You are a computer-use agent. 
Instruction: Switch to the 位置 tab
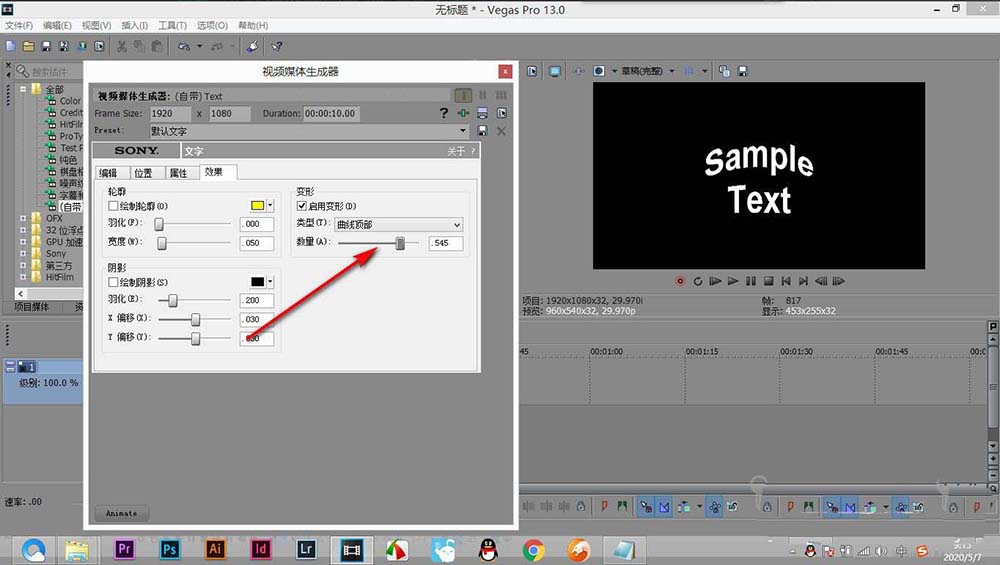pyautogui.click(x=143, y=173)
